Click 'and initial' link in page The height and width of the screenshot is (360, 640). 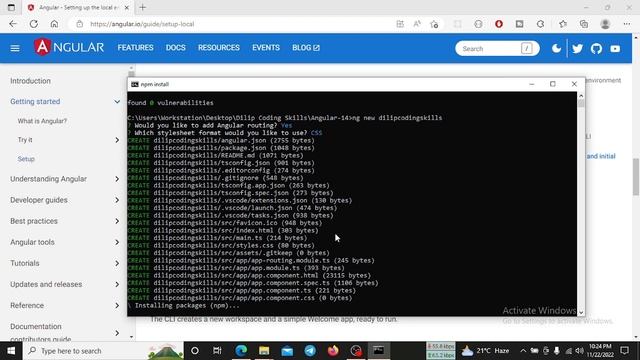[x=601, y=156]
